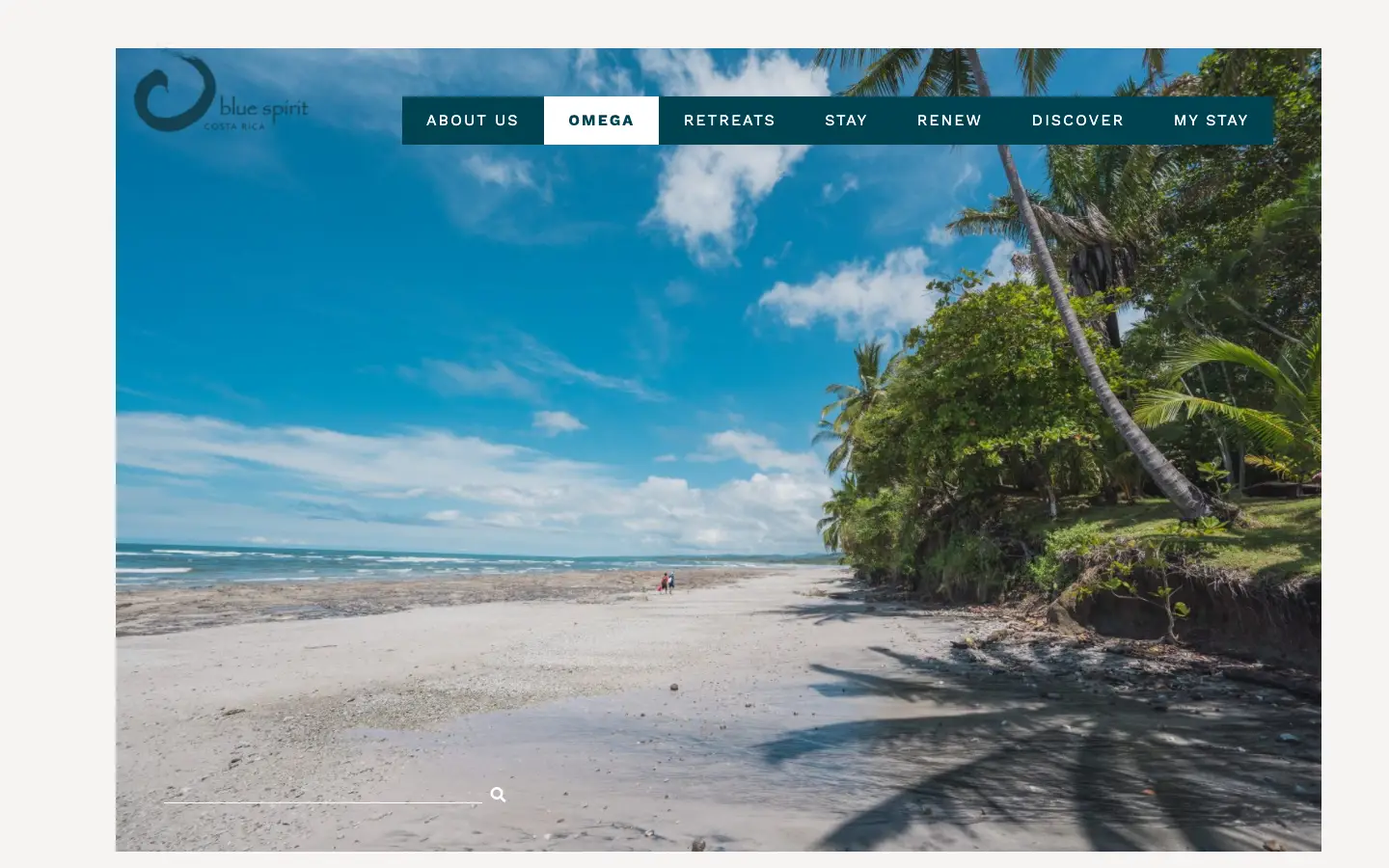Click the 'blue spirit' logo text
The height and width of the screenshot is (868, 1389).
click(x=263, y=109)
